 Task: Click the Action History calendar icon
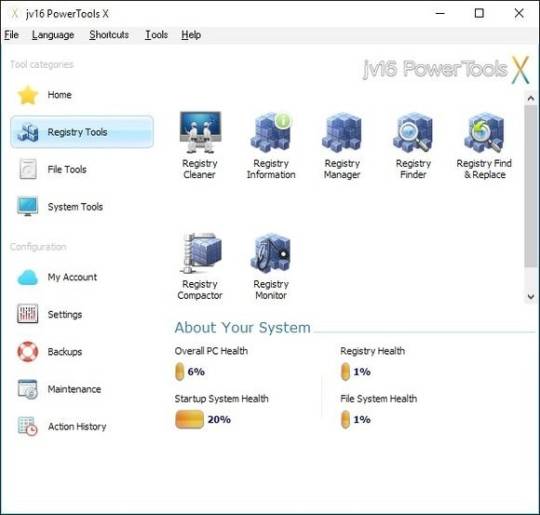28,426
